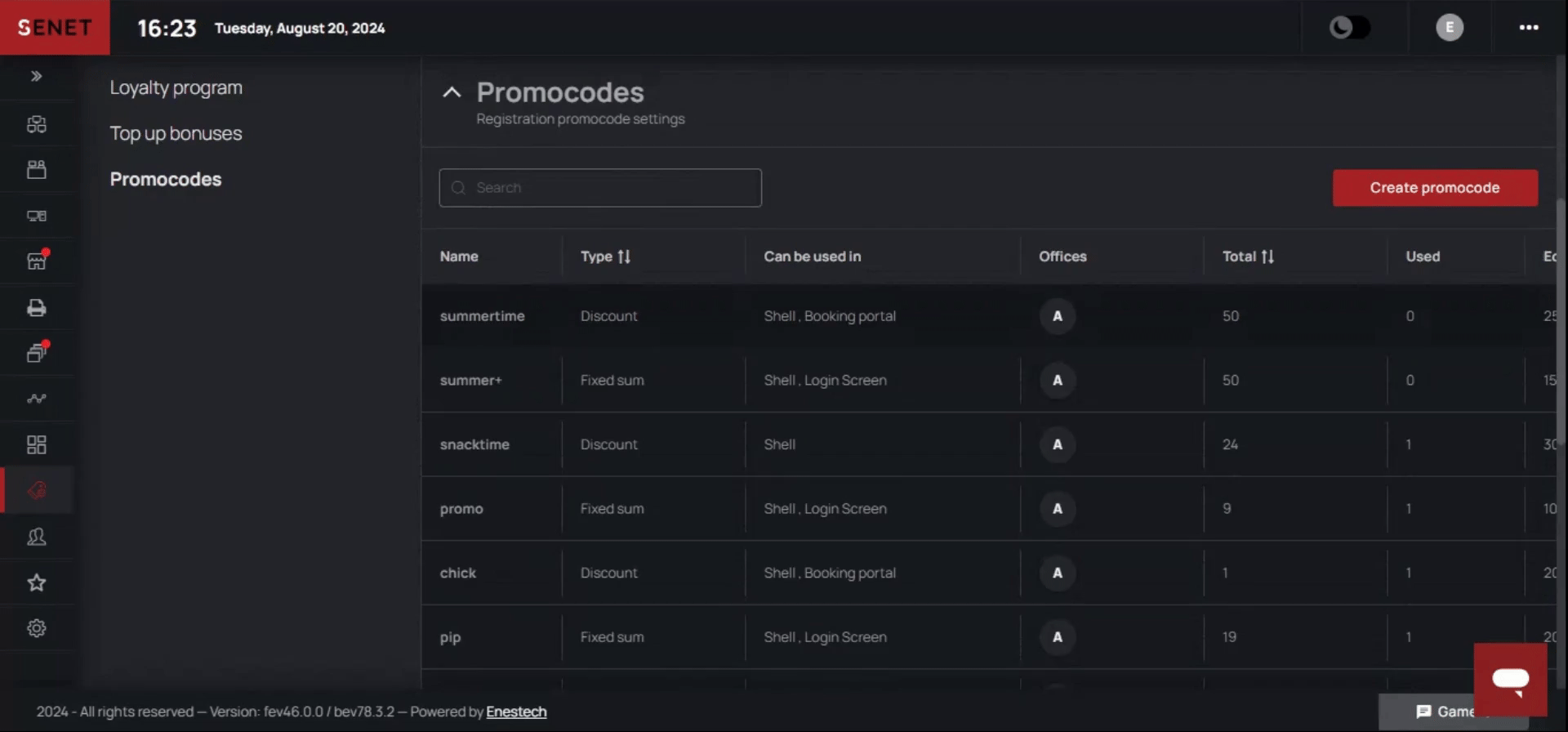Image resolution: width=1568 pixels, height=732 pixels.
Task: Collapse the Promocodes section chevron
Action: pos(452,92)
